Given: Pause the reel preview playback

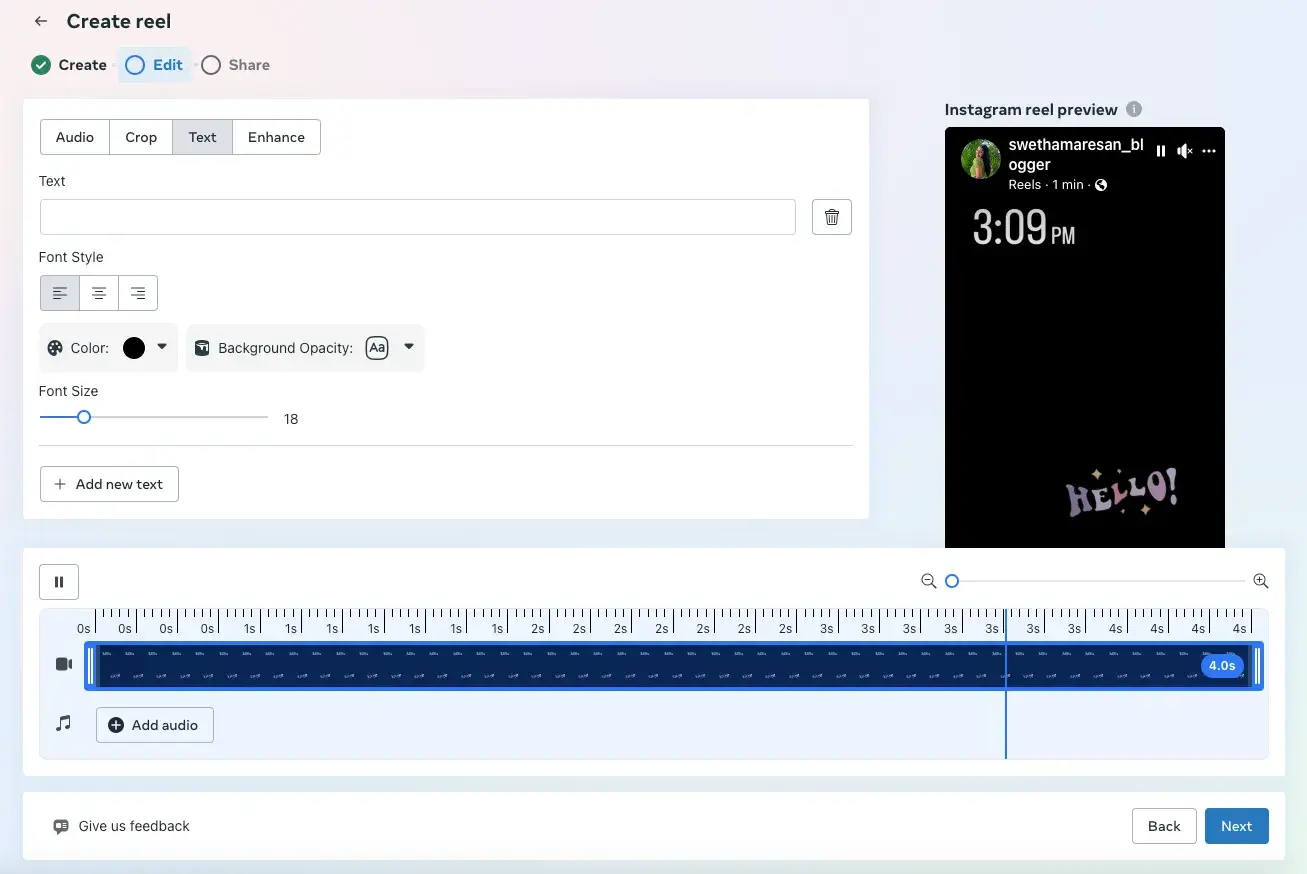Looking at the screenshot, I should coord(1161,151).
